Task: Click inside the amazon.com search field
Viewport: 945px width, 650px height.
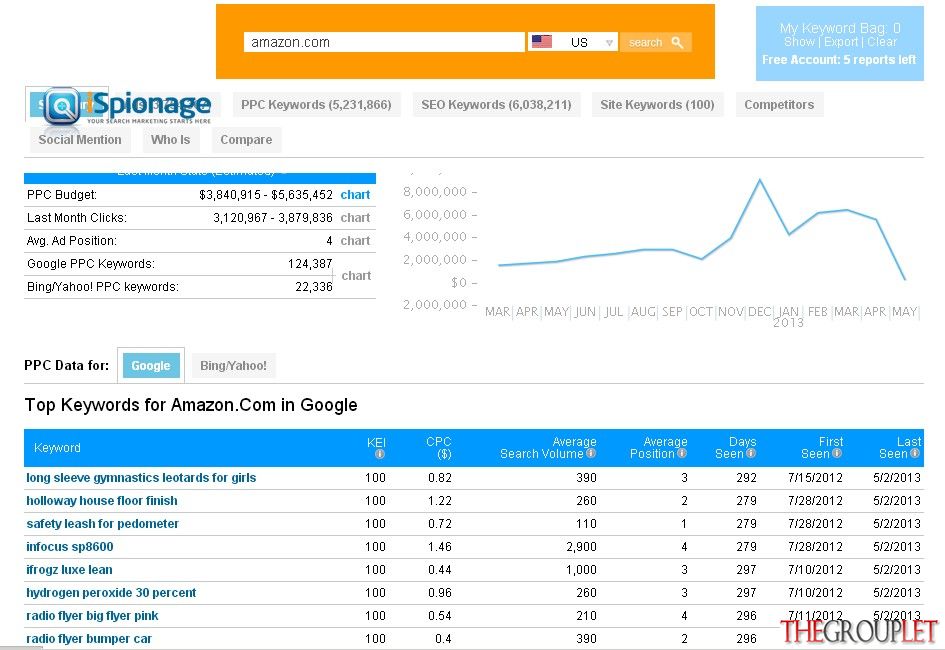Action: pyautogui.click(x=384, y=42)
